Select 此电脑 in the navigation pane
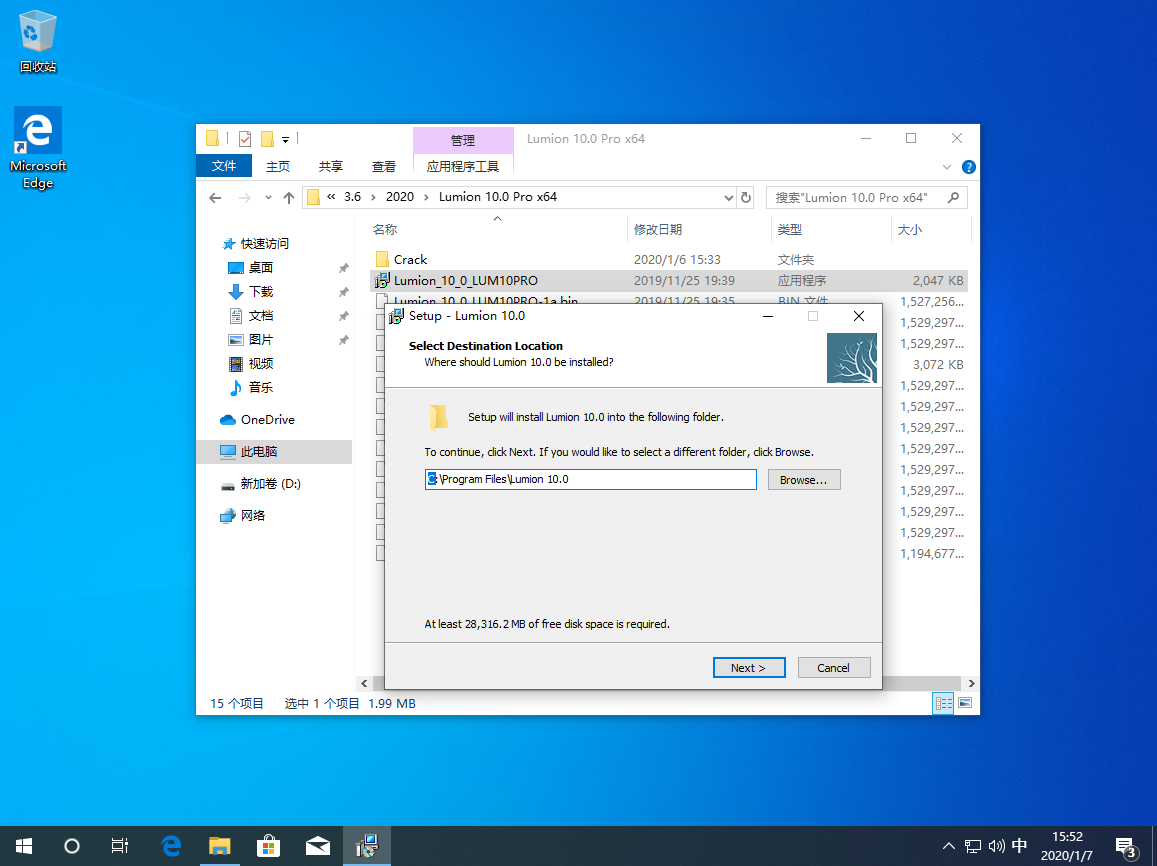Screen dimensions: 1157x866 [x=274, y=451]
